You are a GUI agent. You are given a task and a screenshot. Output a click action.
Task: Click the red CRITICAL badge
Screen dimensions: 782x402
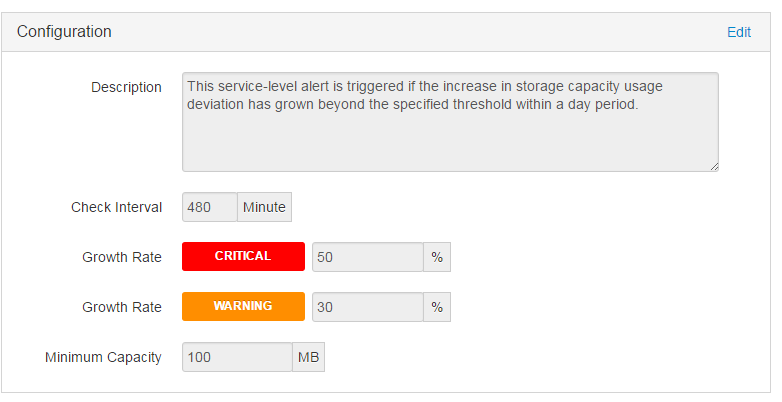tap(243, 256)
